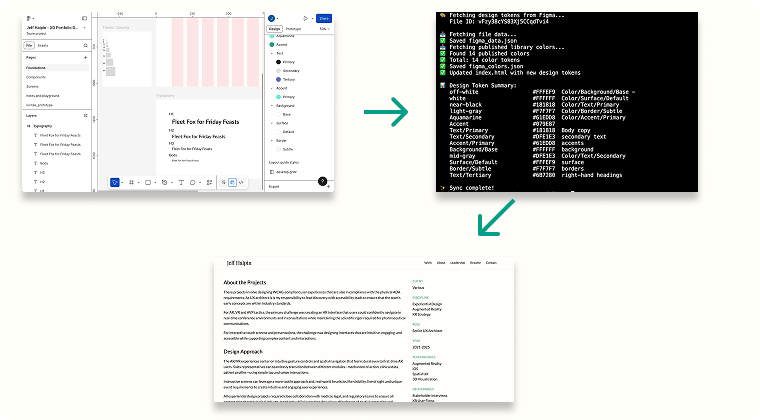The image size is (760, 420).
Task: Click the Jeff Halpin site logo
Action: tap(239, 263)
